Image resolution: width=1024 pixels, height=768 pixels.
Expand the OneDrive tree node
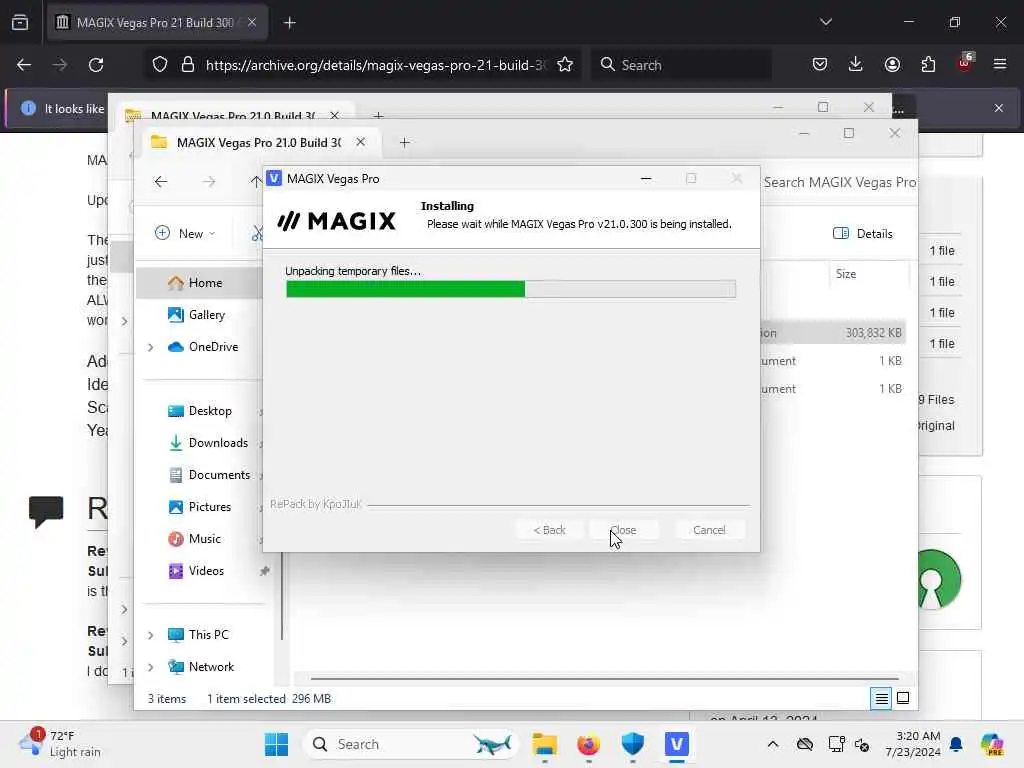(151, 347)
